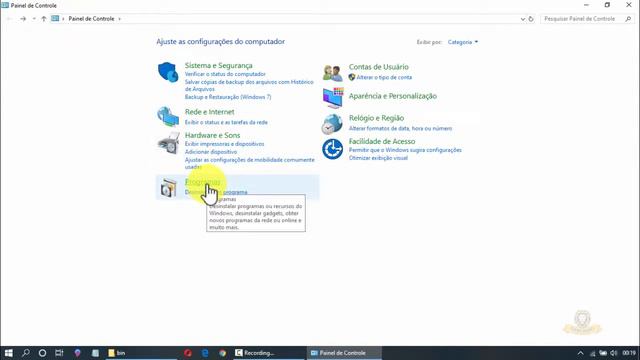Expand recent locations arrow beside forward button
Viewport: 640px width, 360px height.
pyautogui.click(x=34, y=19)
